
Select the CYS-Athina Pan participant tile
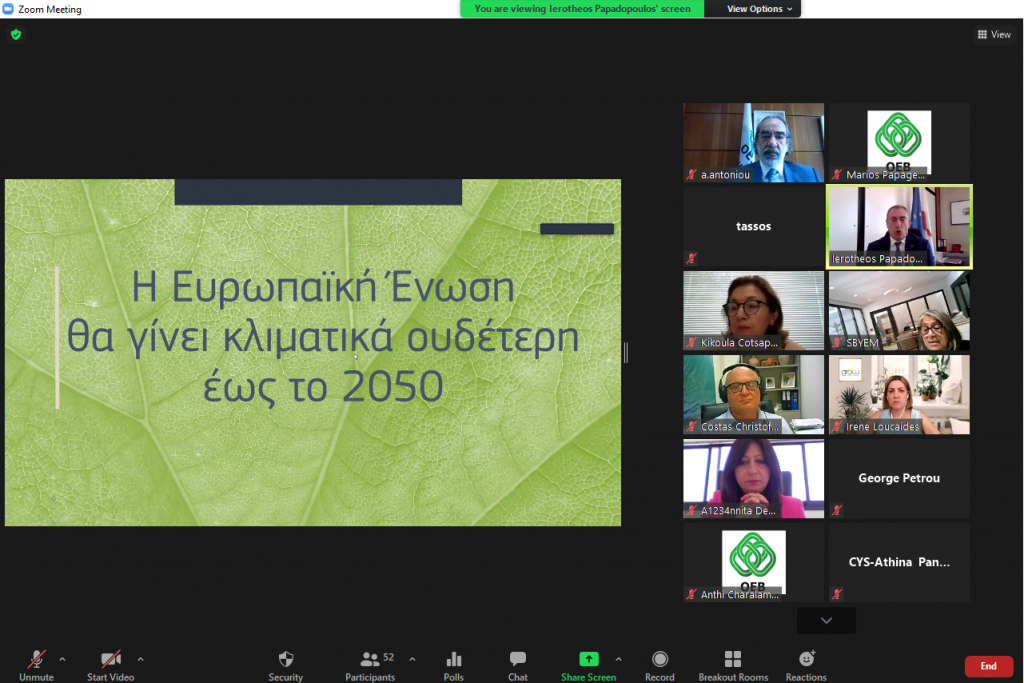[x=899, y=562]
